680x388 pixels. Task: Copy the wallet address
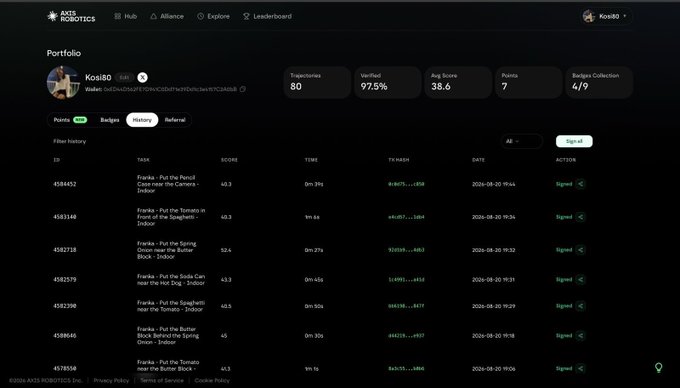click(x=243, y=89)
